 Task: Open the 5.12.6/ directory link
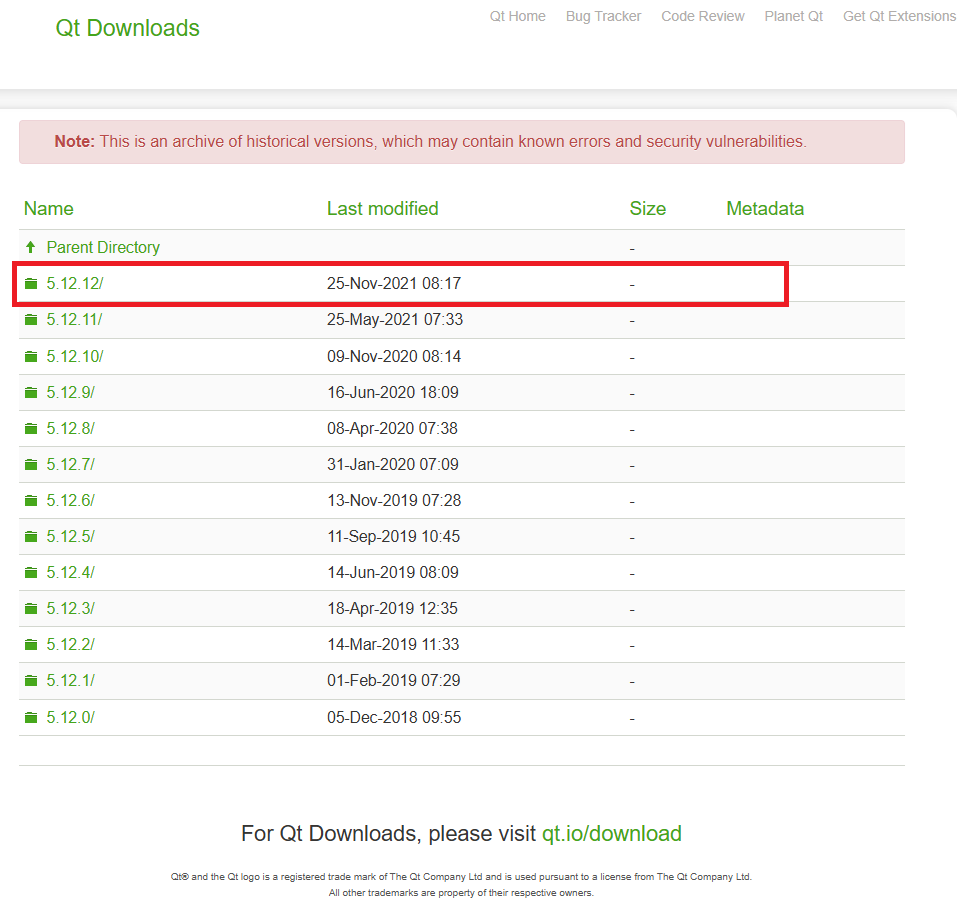tap(71, 500)
